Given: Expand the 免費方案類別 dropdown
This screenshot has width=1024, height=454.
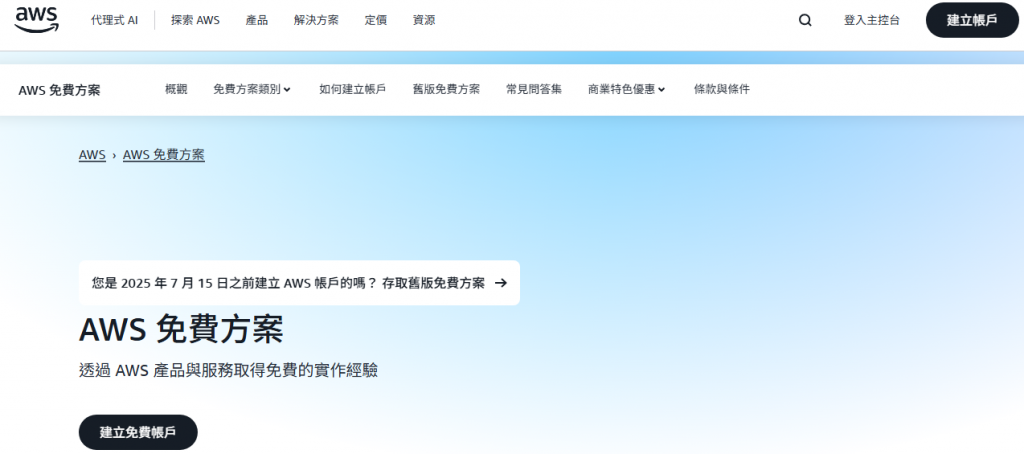Looking at the screenshot, I should 251,89.
